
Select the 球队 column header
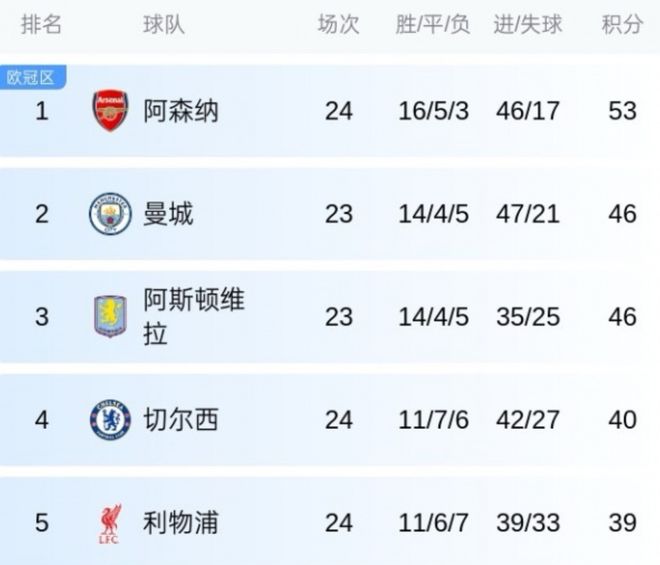coord(163,25)
